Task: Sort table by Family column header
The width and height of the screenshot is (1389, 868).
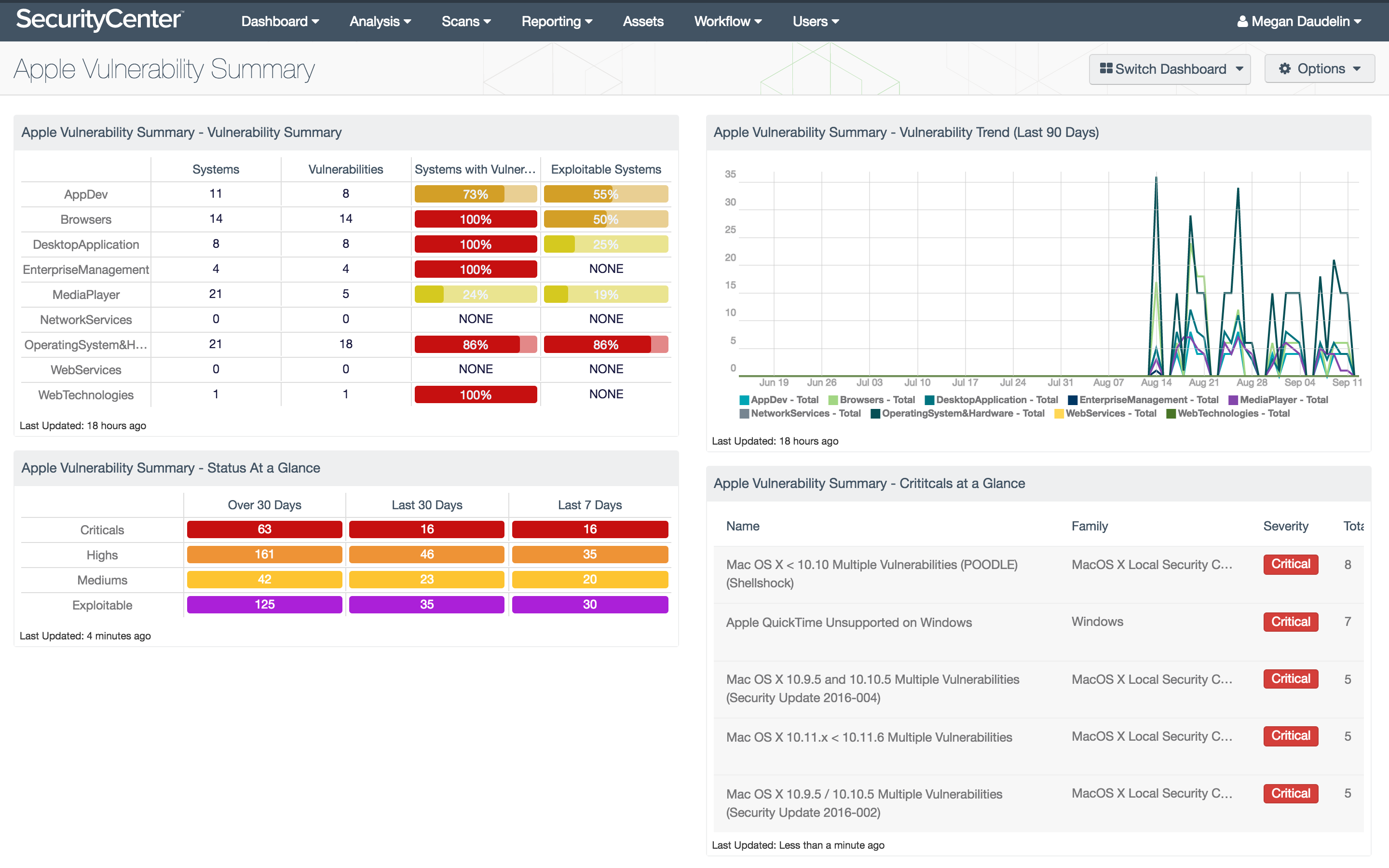Action: click(x=1089, y=527)
